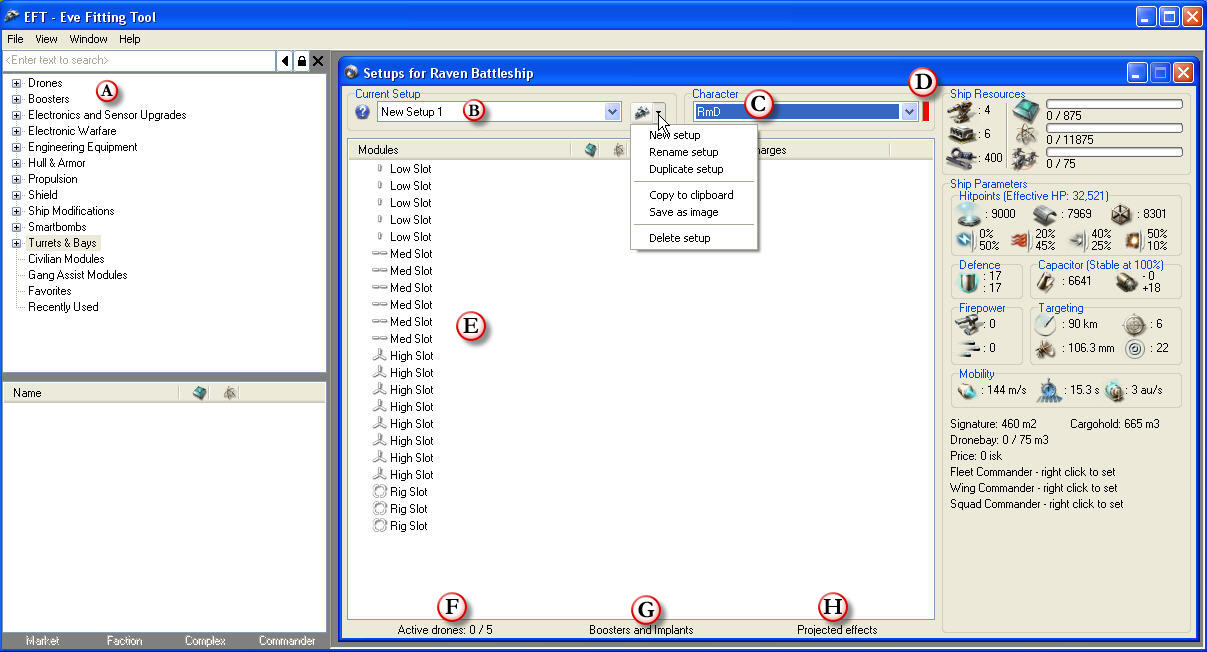Click the max velocity icon under Mobility
Image resolution: width=1207 pixels, height=652 pixels.
(x=965, y=391)
